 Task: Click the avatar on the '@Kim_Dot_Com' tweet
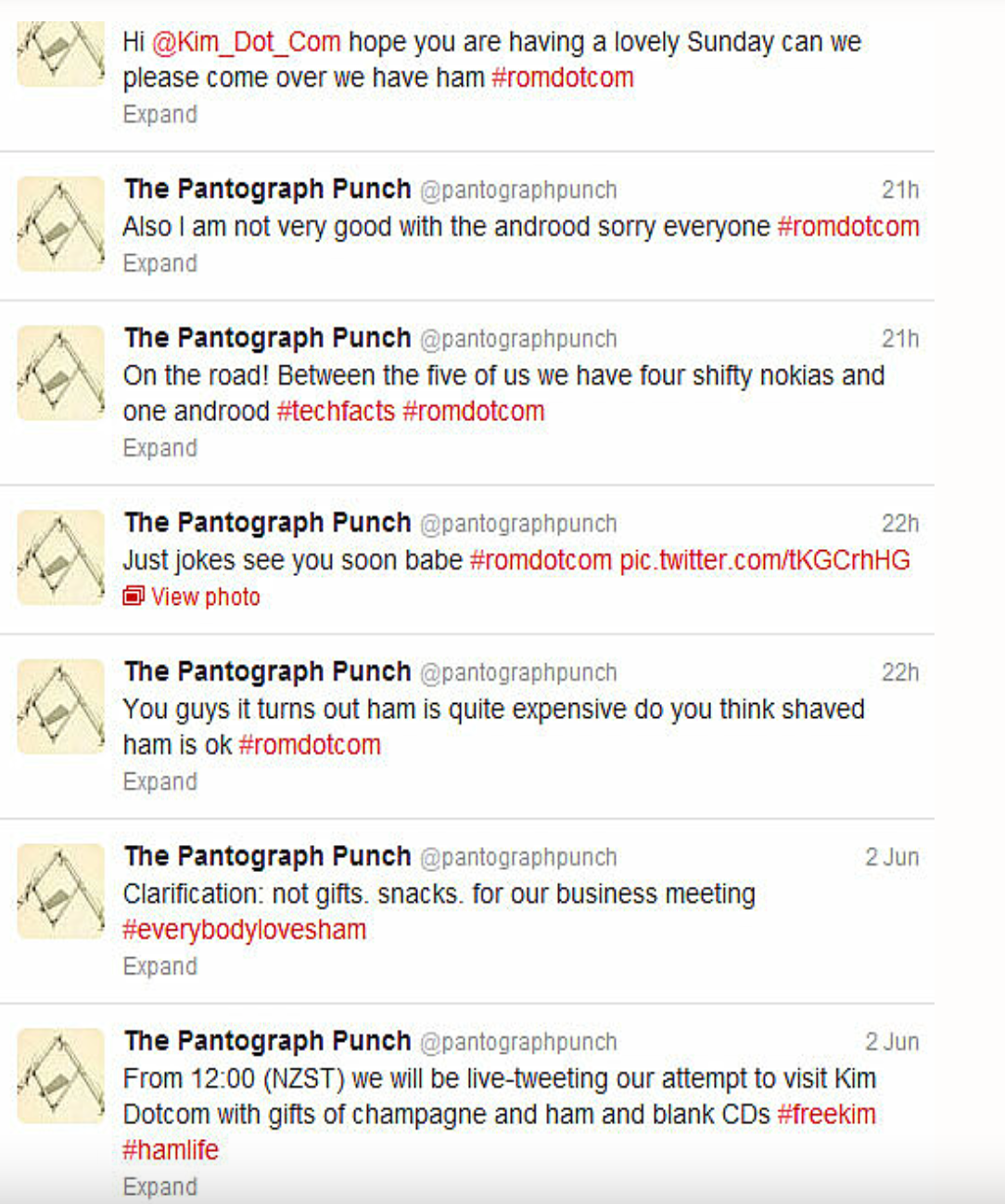pos(61,54)
